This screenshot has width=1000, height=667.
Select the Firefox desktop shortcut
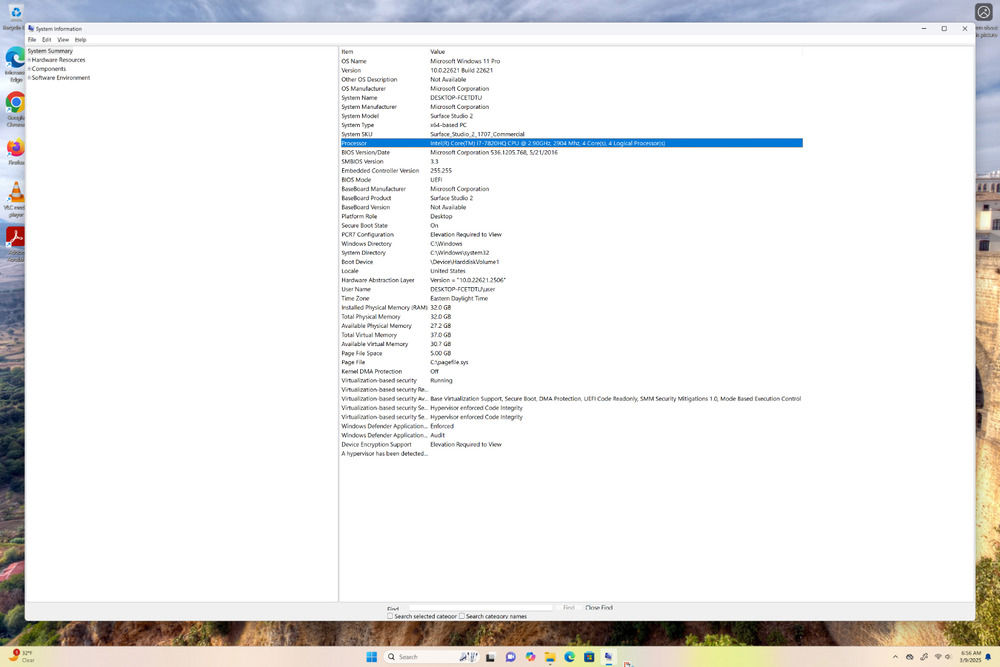click(x=15, y=152)
